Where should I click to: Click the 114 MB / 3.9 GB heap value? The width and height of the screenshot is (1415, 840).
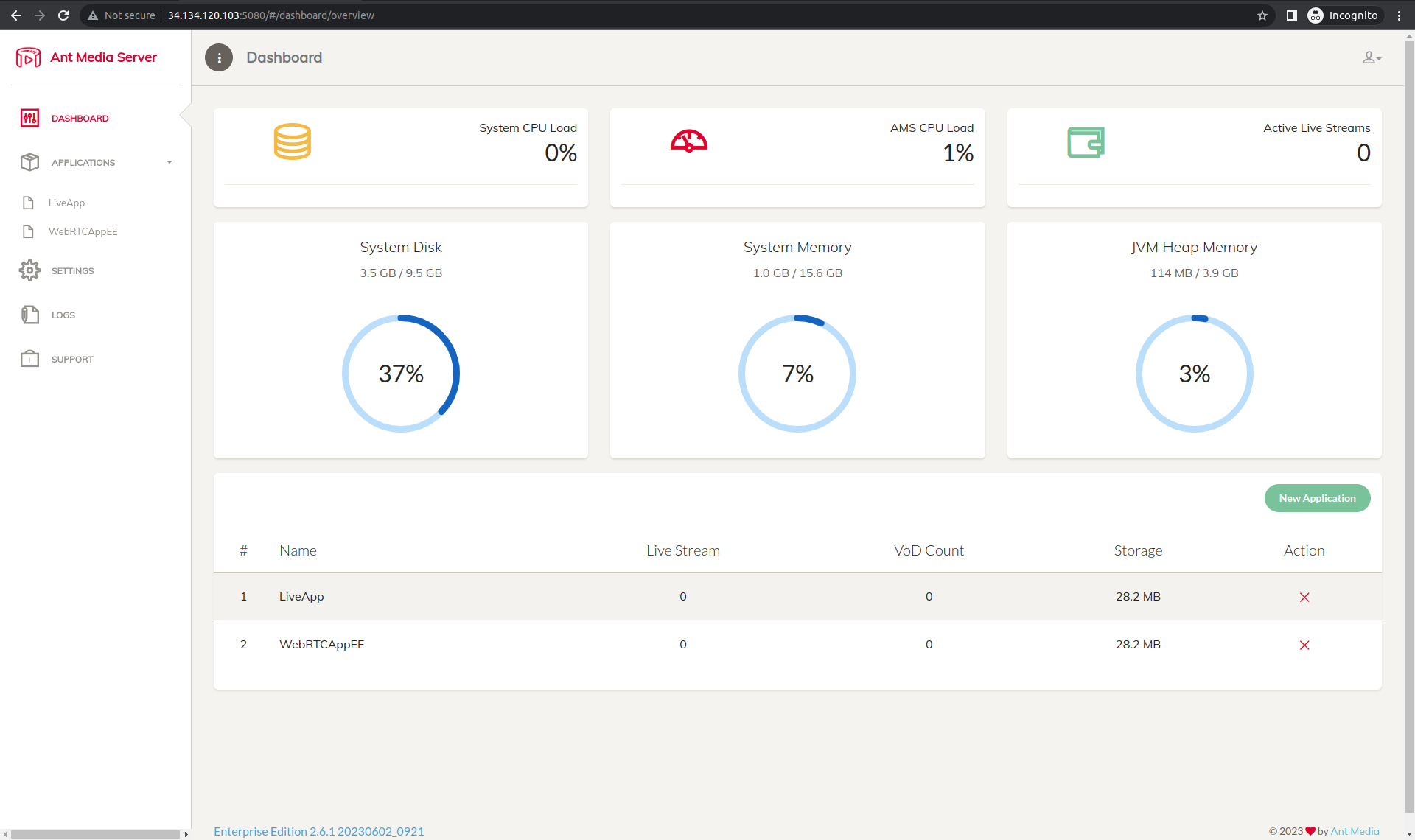pos(1194,273)
